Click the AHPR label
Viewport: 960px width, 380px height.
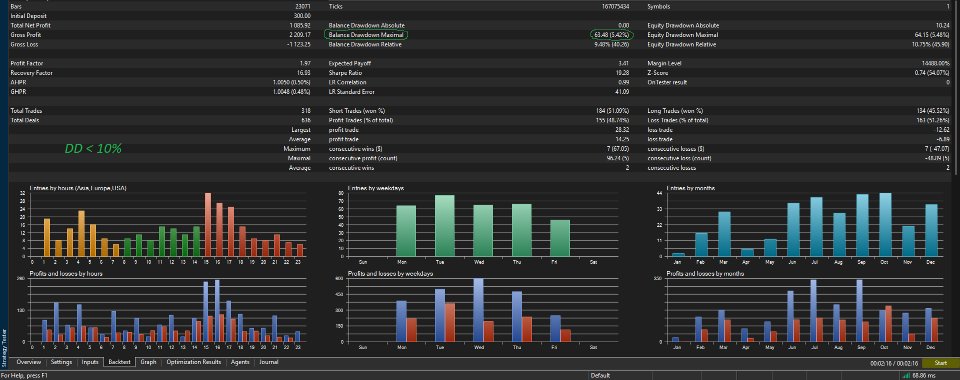click(x=18, y=83)
